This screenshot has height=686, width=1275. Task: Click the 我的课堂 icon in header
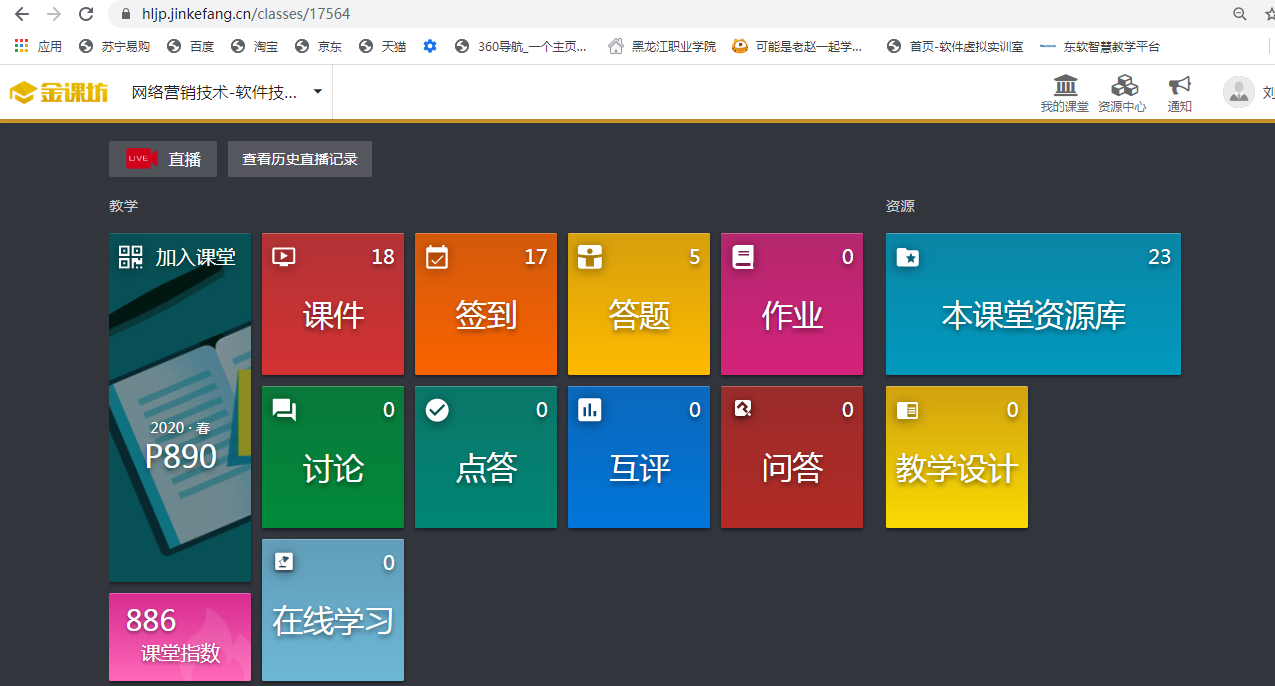[1065, 86]
